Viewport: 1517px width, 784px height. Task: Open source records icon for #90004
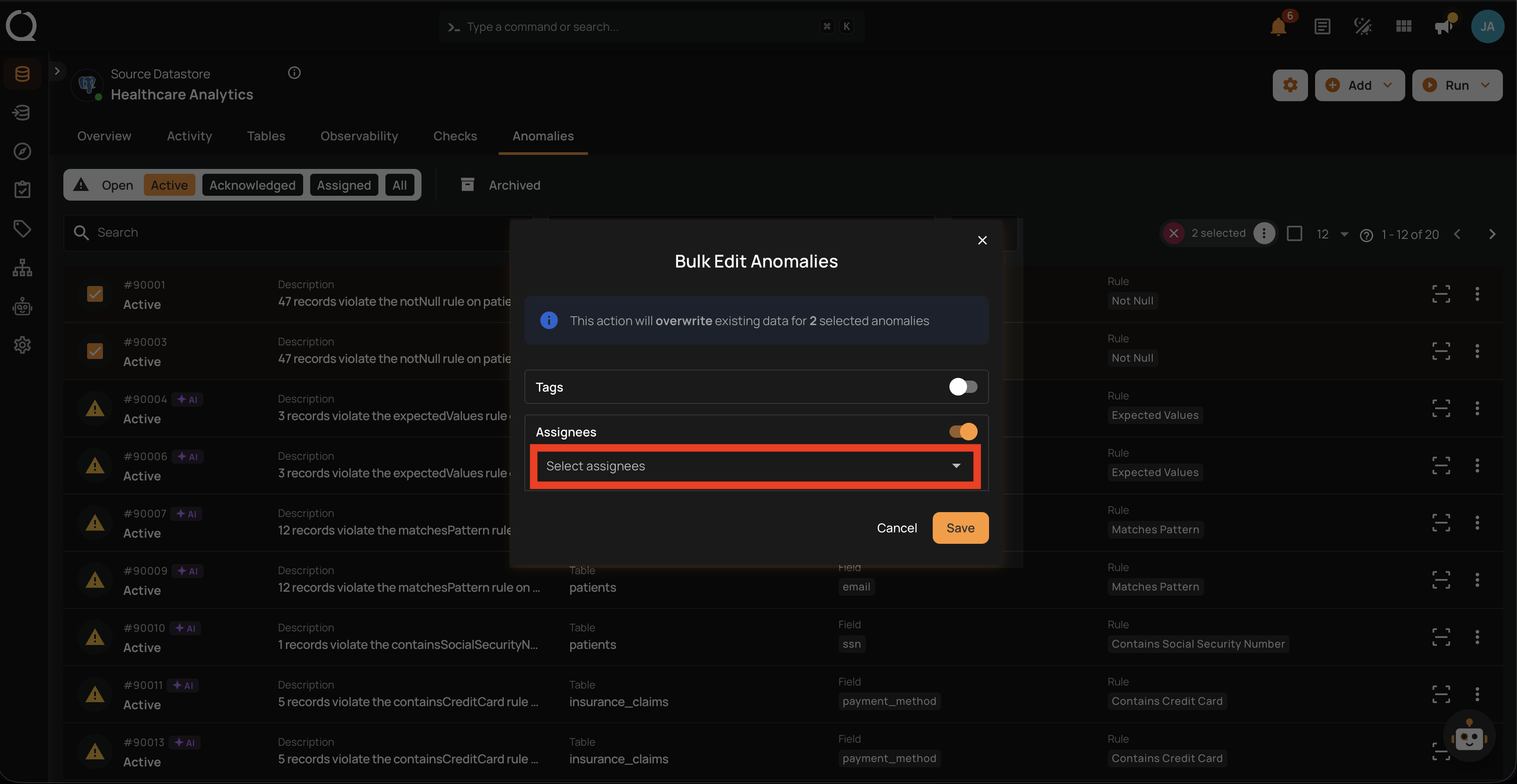pyautogui.click(x=1441, y=408)
